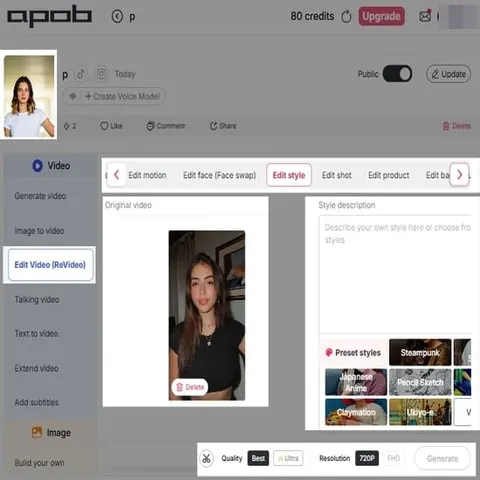Switch to the Edit motion tab
This screenshot has height=480, width=480.
click(x=147, y=175)
